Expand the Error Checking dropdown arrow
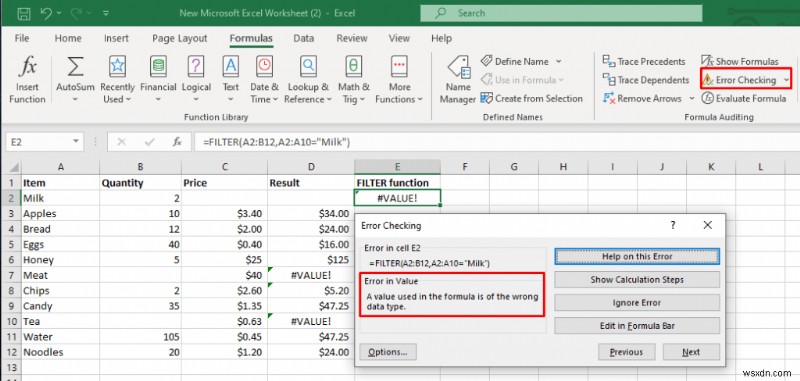The image size is (800, 381). 786,80
